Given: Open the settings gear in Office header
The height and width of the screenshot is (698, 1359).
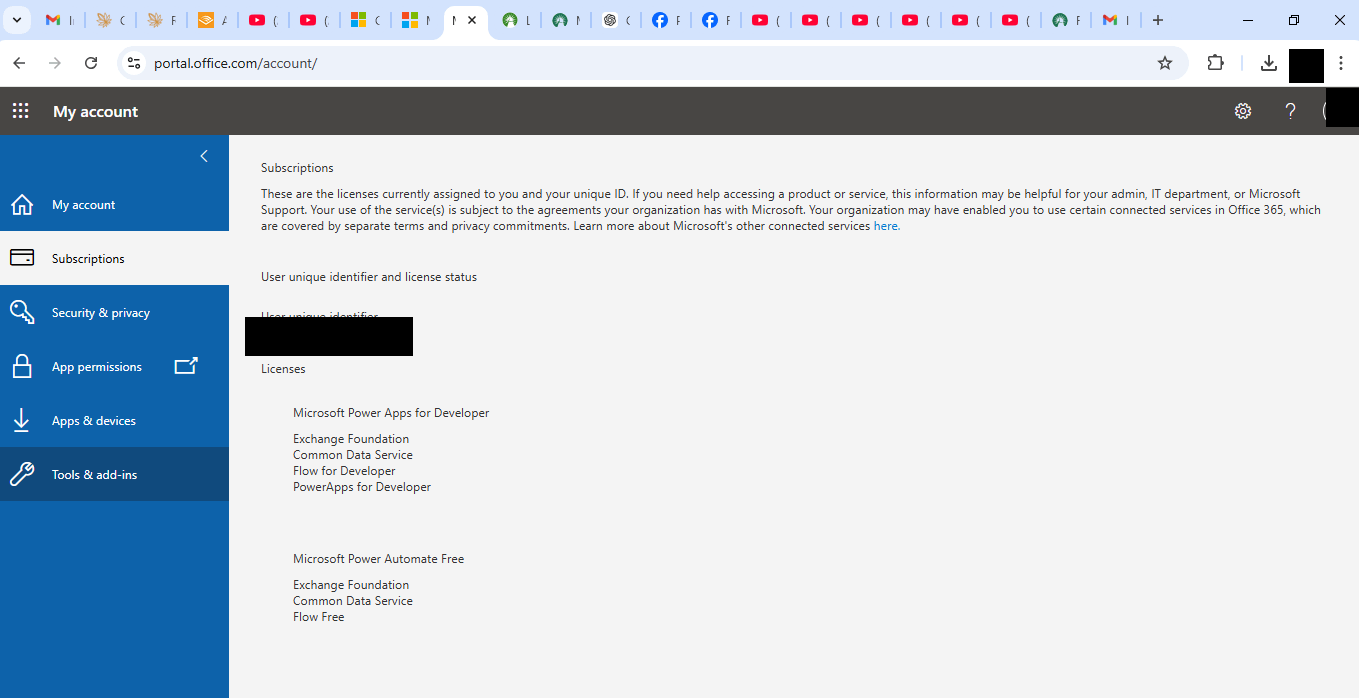Looking at the screenshot, I should tap(1243, 111).
